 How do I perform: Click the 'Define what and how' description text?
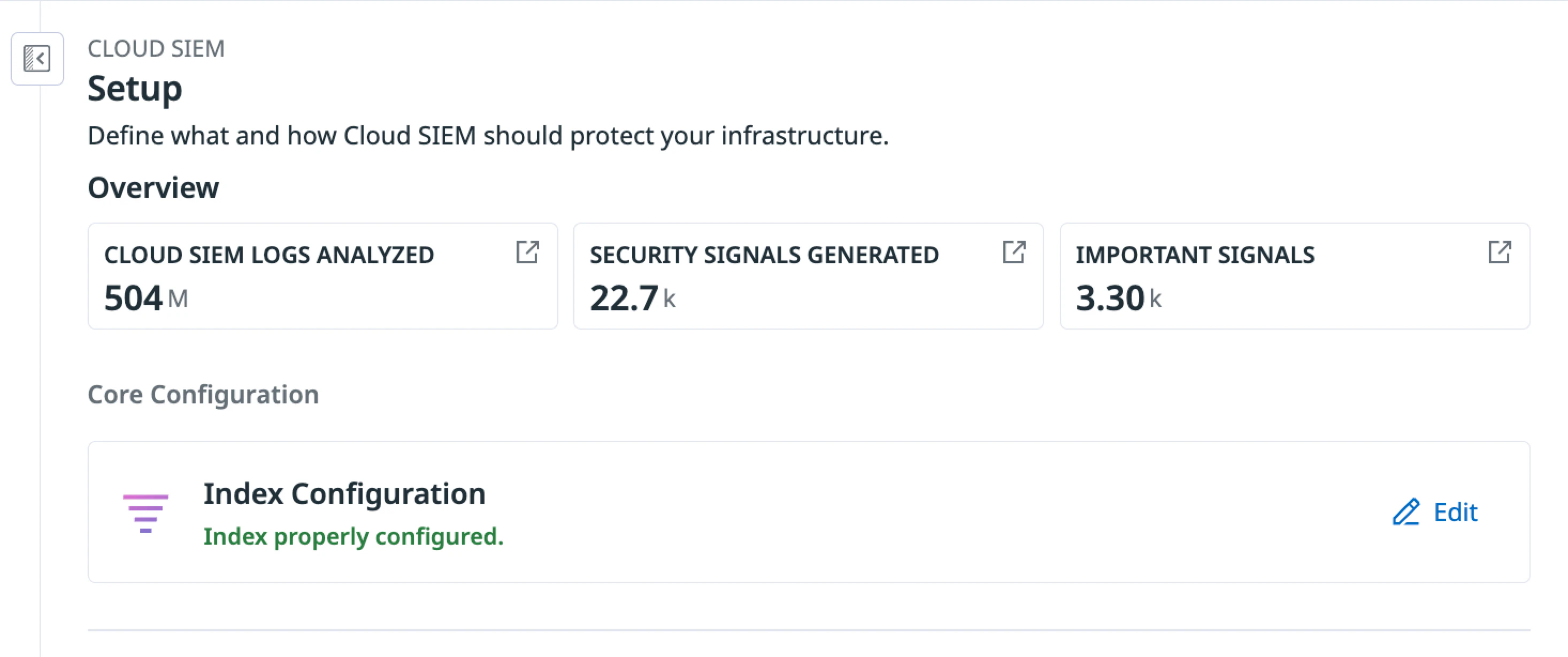(x=488, y=135)
